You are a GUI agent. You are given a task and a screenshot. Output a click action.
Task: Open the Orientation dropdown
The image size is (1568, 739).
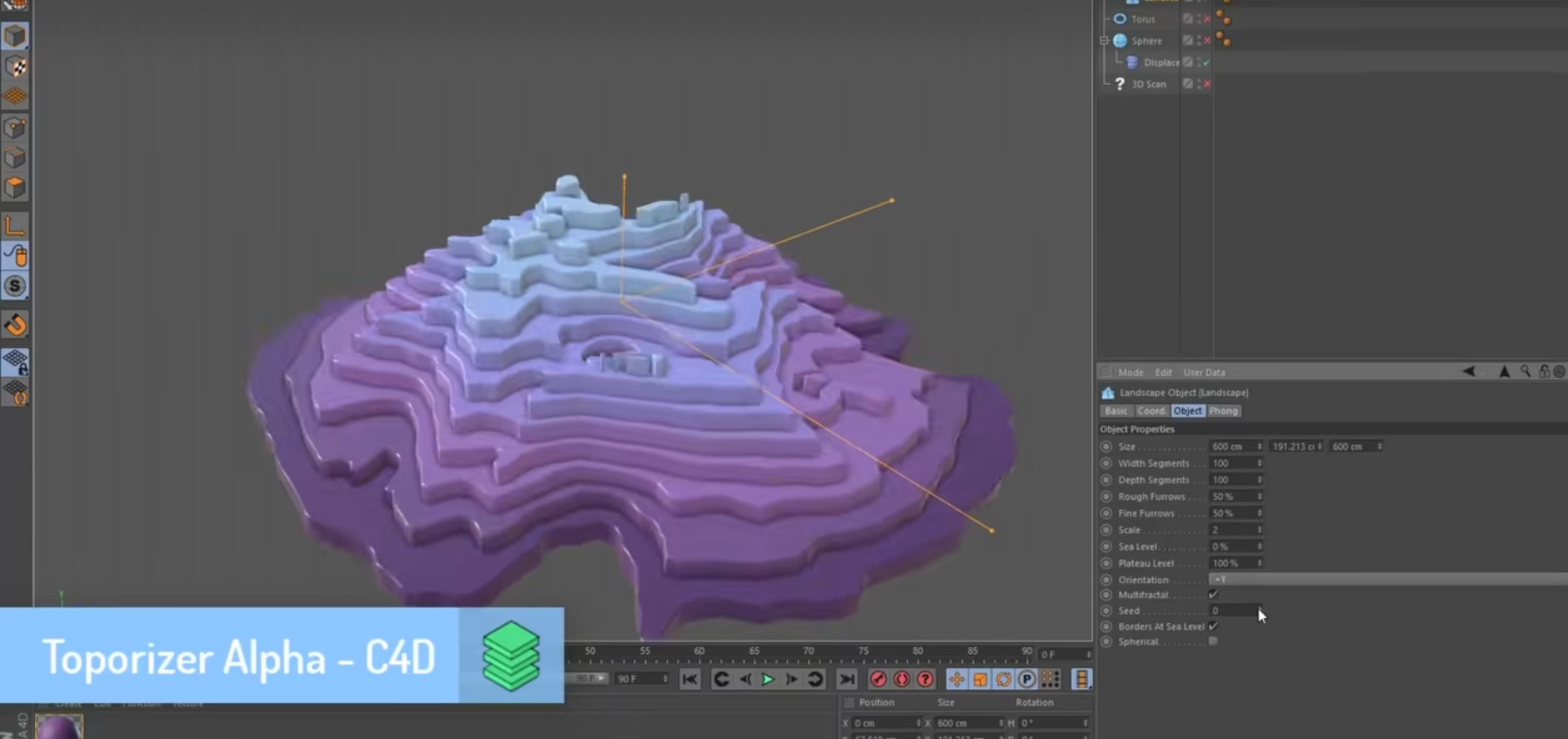1388,579
